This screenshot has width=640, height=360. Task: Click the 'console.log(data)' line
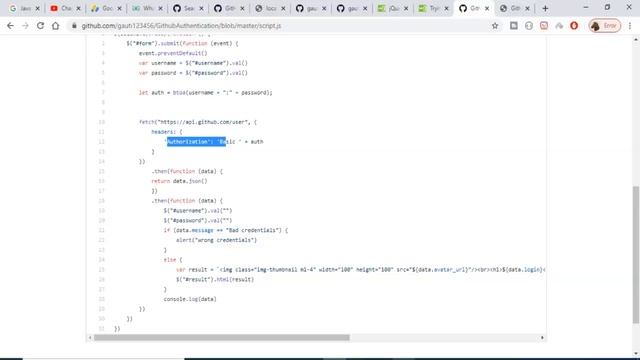coord(190,299)
